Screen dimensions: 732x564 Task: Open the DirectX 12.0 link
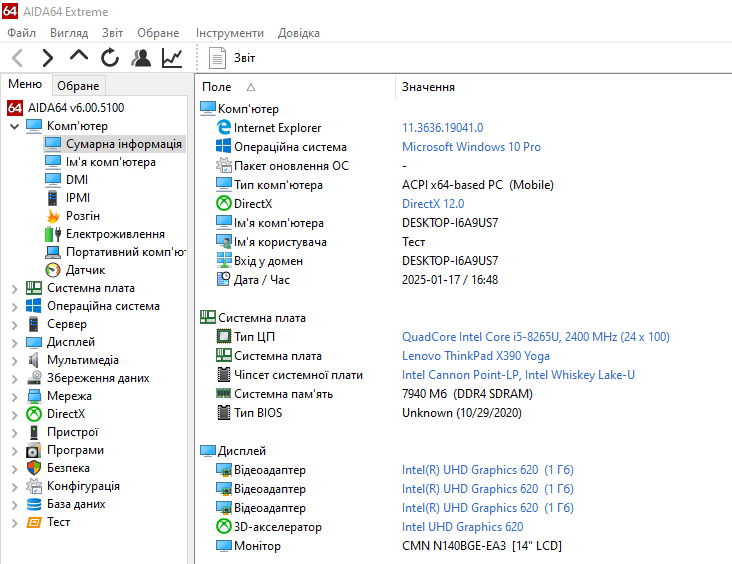433,204
